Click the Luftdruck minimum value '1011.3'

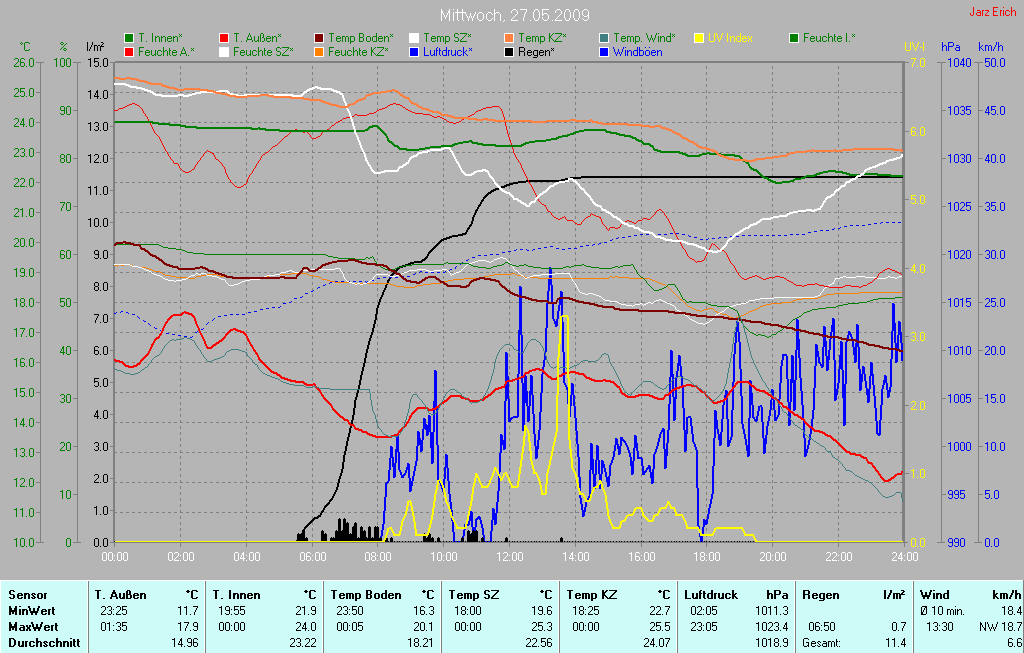(771, 611)
